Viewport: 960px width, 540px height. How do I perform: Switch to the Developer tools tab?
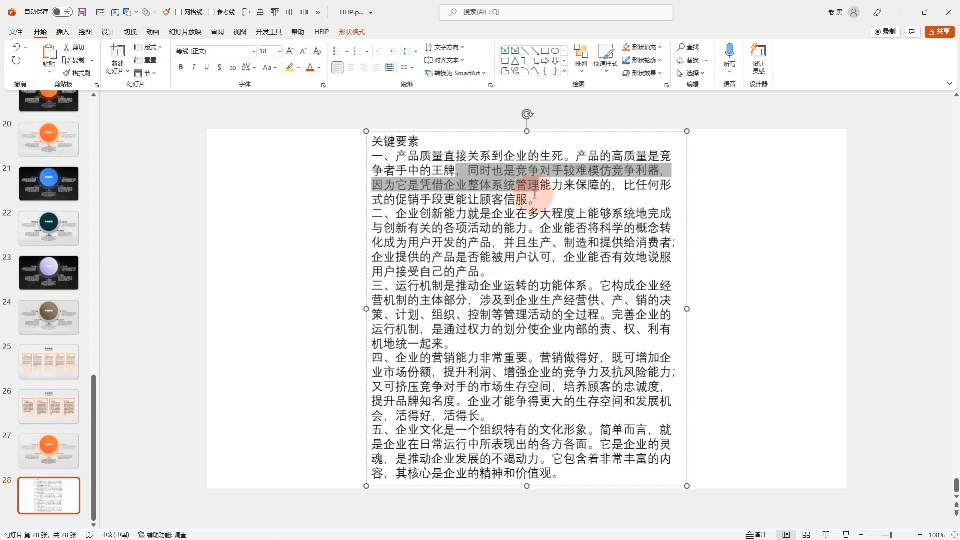(x=268, y=32)
